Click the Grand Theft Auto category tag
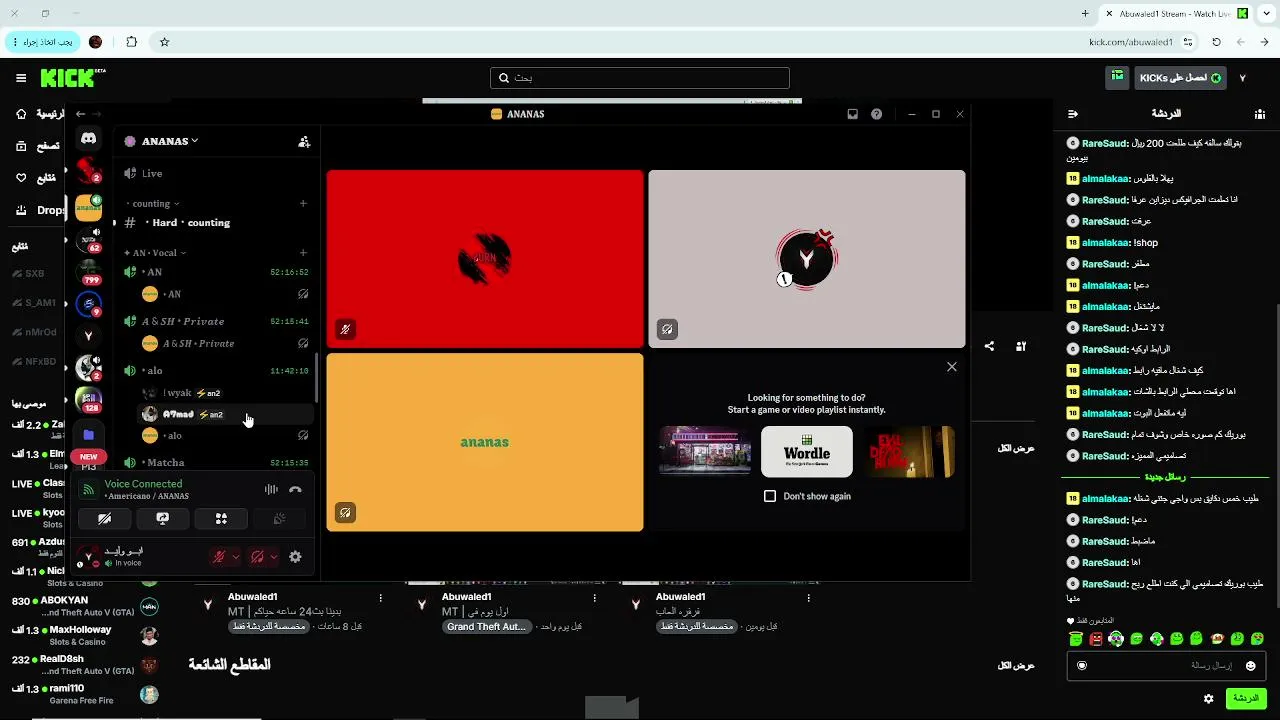Viewport: 1280px width, 720px height. [x=486, y=627]
